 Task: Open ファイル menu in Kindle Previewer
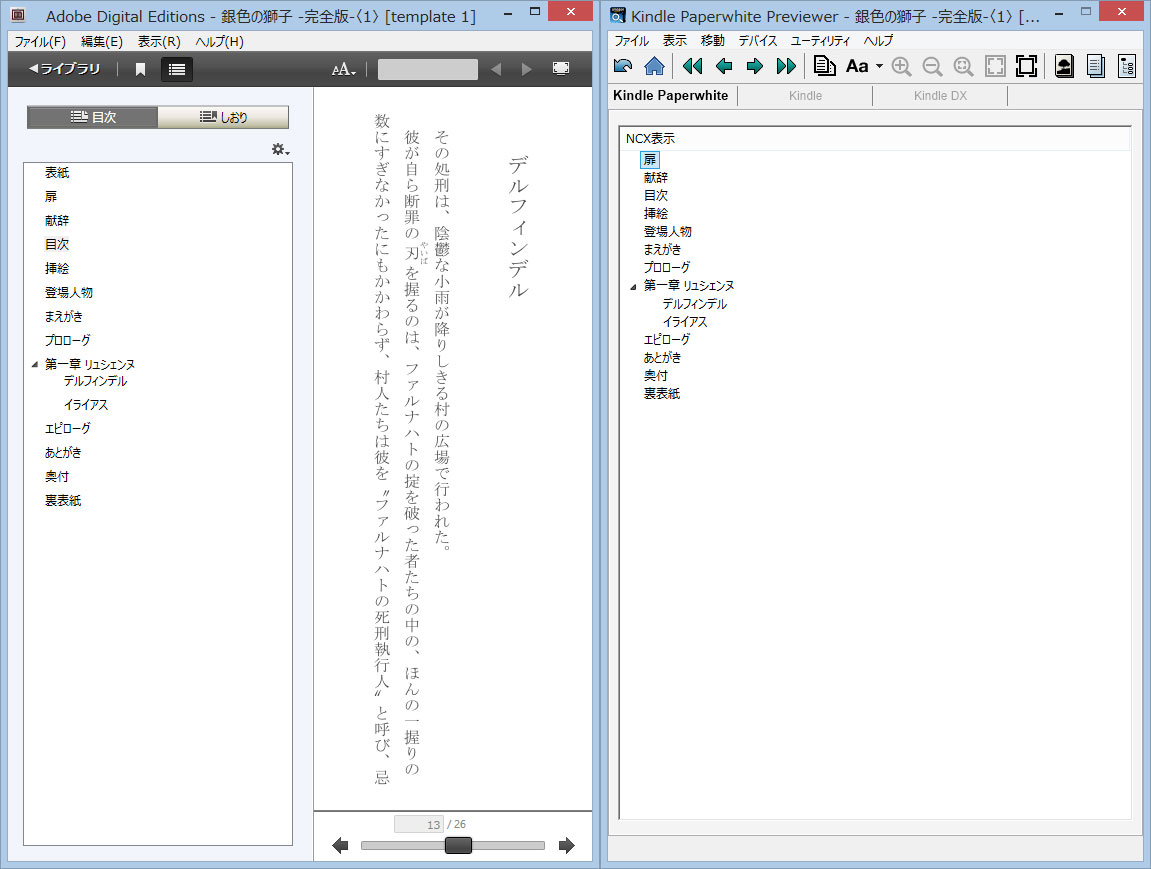pyautogui.click(x=631, y=40)
